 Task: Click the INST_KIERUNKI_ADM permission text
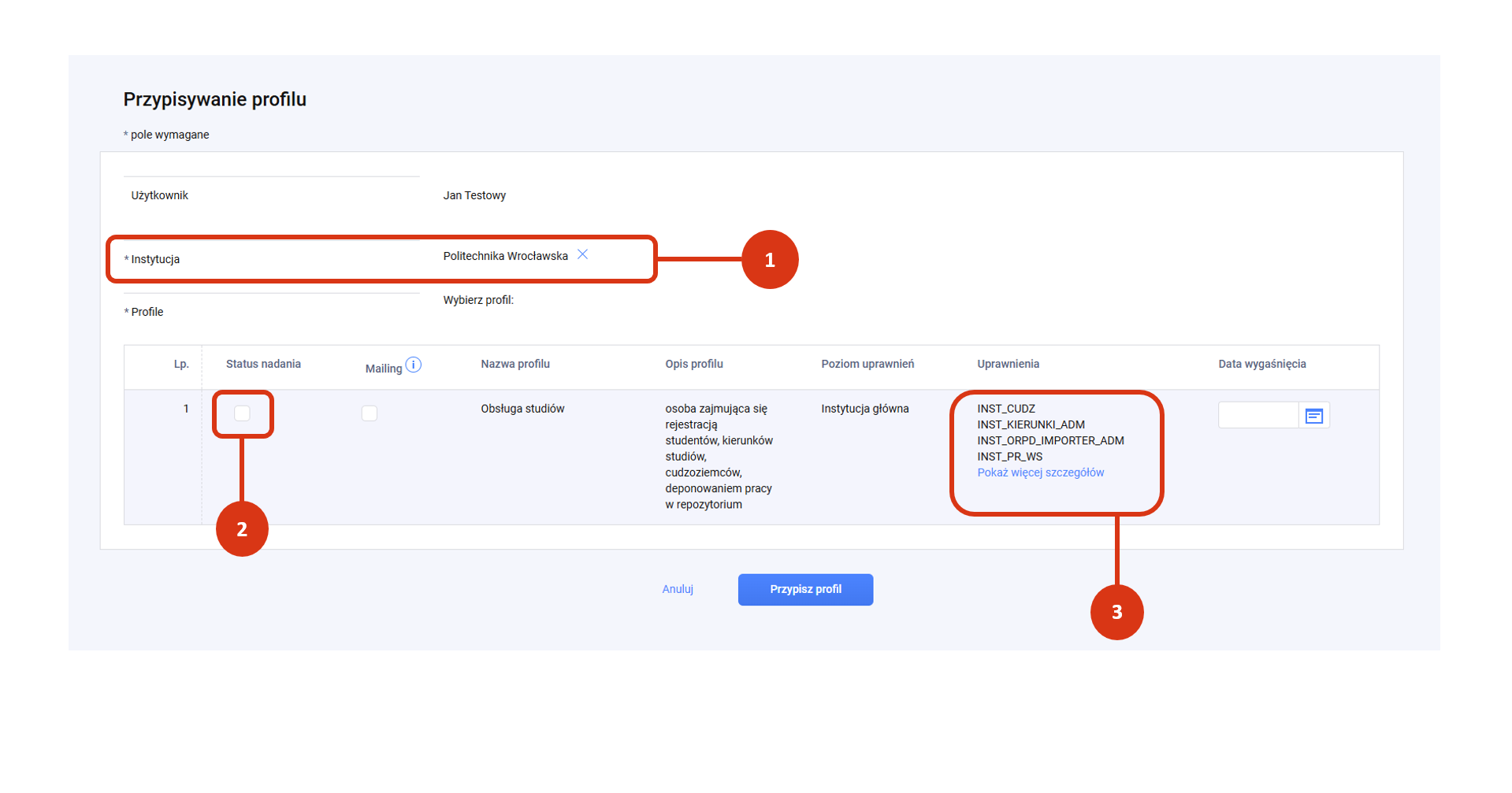(x=1031, y=424)
